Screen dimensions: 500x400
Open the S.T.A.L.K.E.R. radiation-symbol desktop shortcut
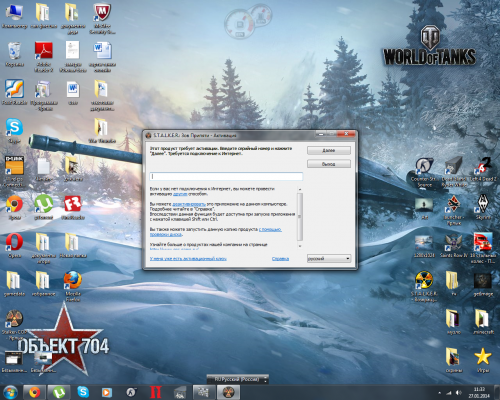[x=424, y=287]
